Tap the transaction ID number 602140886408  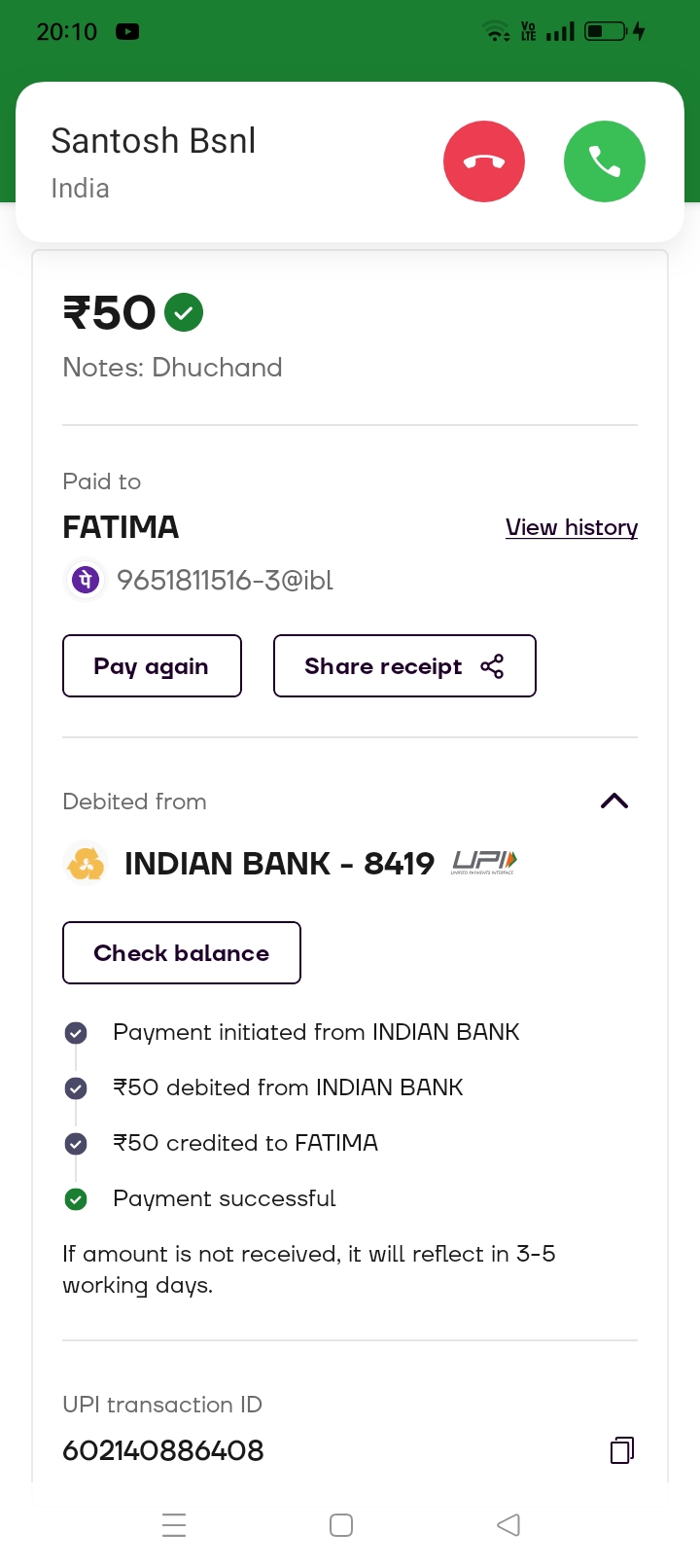(x=163, y=1450)
